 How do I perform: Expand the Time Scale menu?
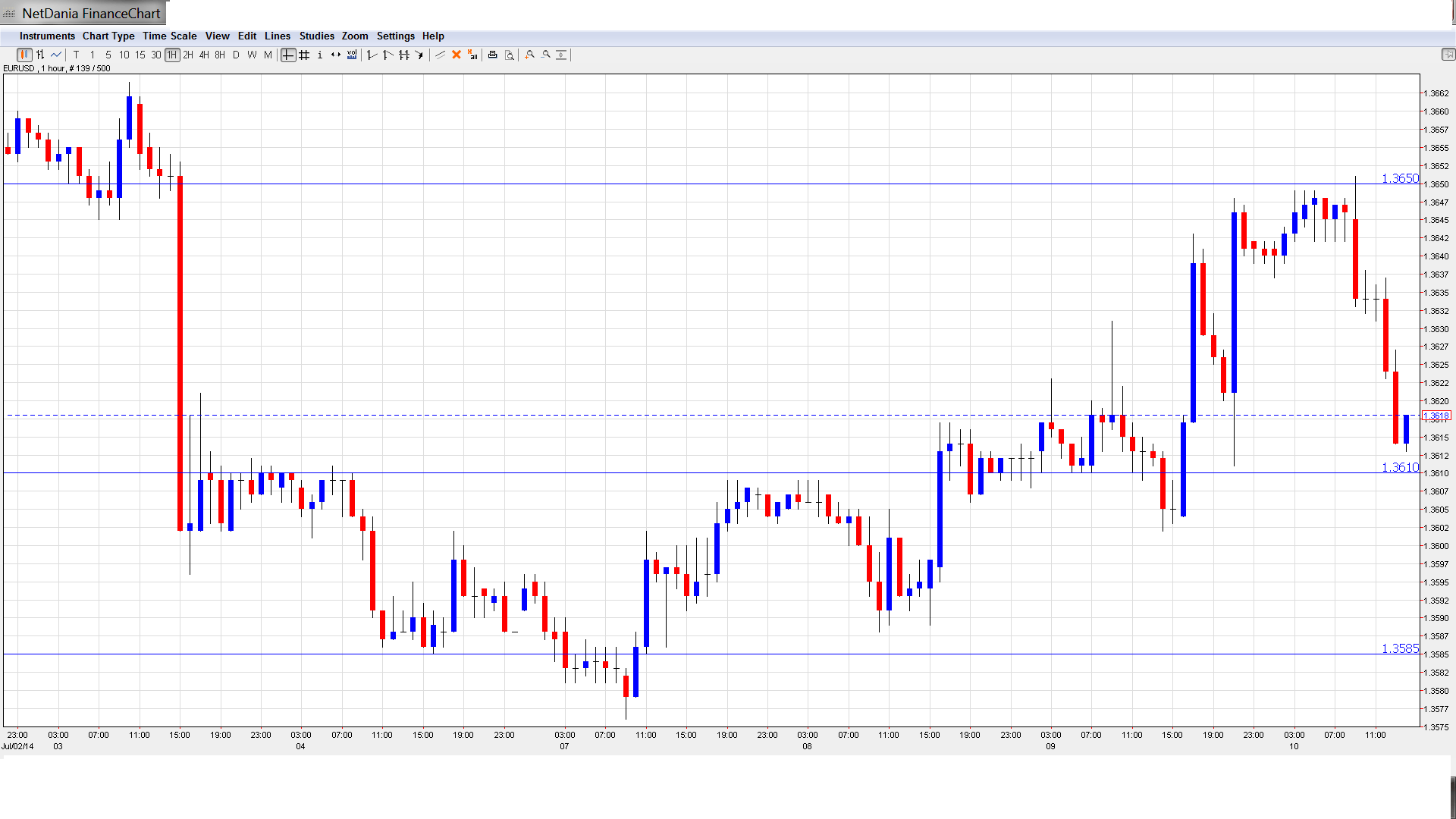169,36
